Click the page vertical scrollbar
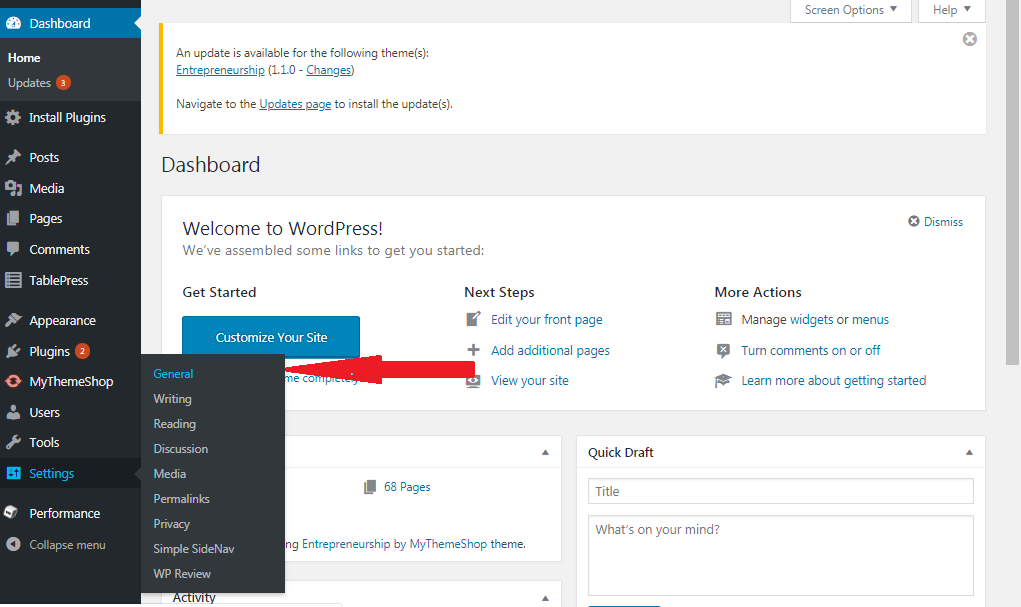 tap(1013, 182)
